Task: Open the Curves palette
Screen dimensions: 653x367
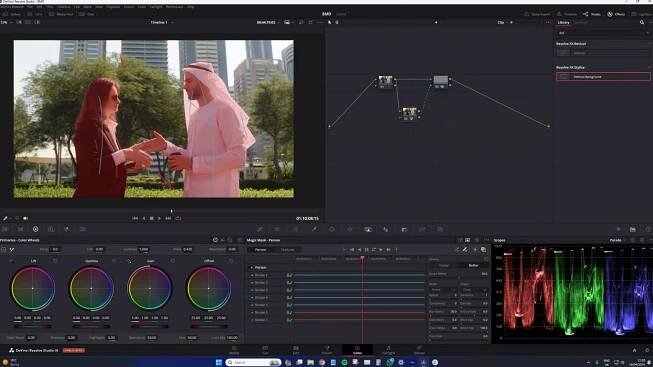Action: pyautogui.click(x=260, y=229)
